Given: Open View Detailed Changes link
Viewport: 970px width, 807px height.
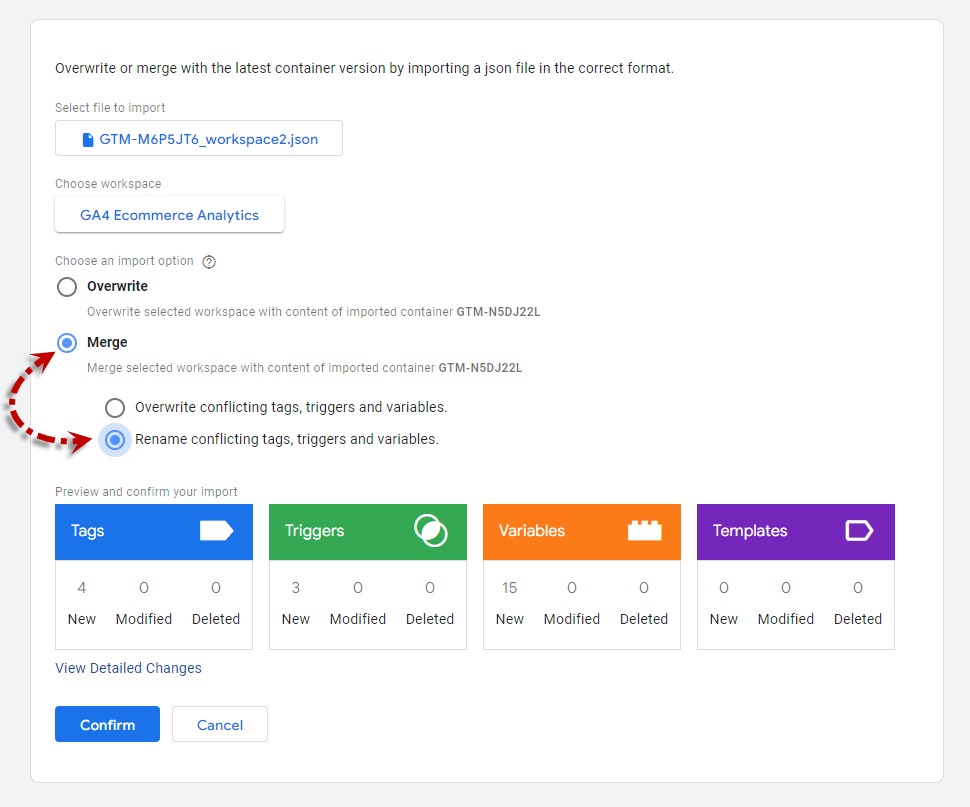Looking at the screenshot, I should (128, 668).
